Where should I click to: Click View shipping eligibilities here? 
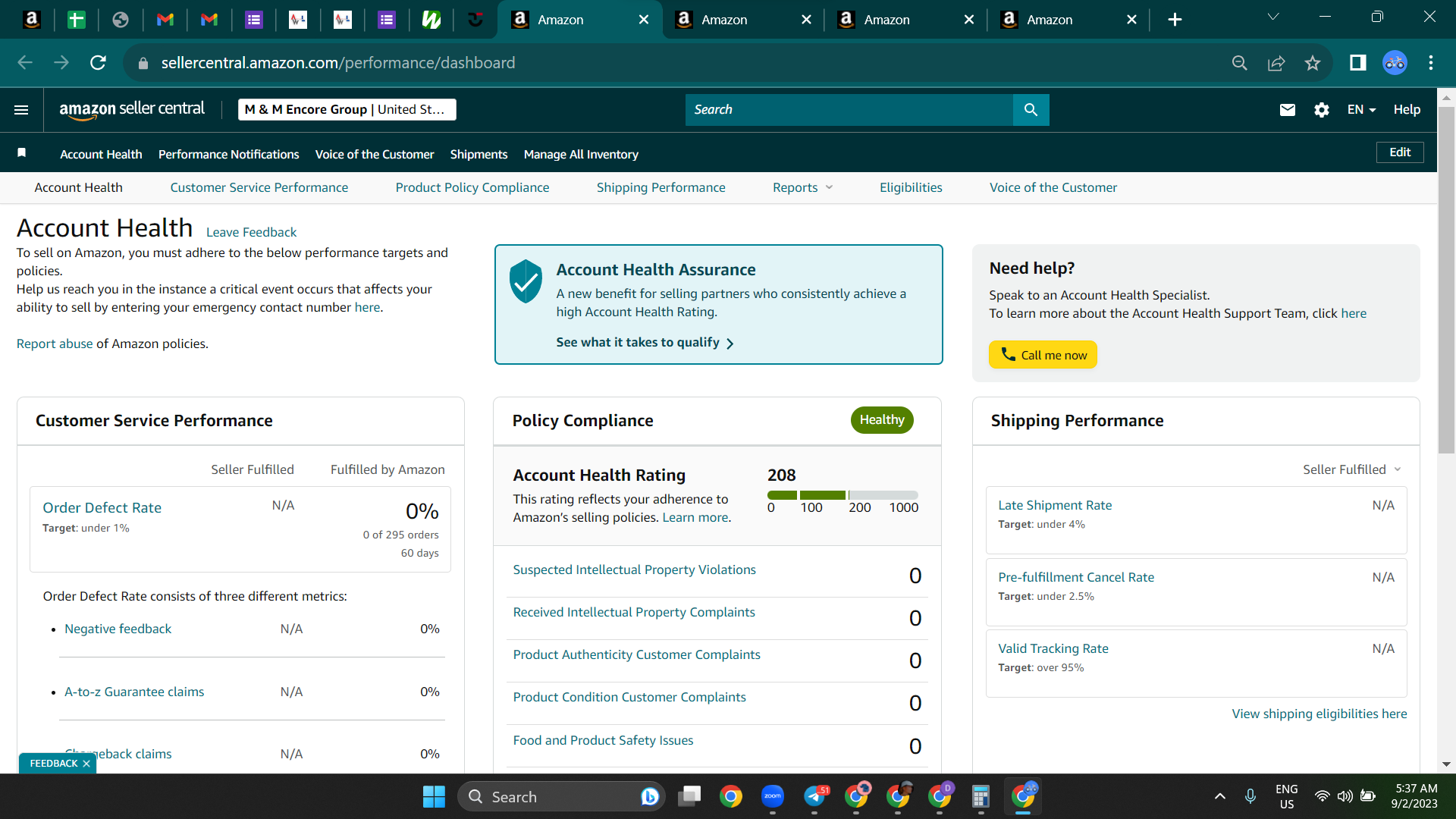click(1319, 714)
